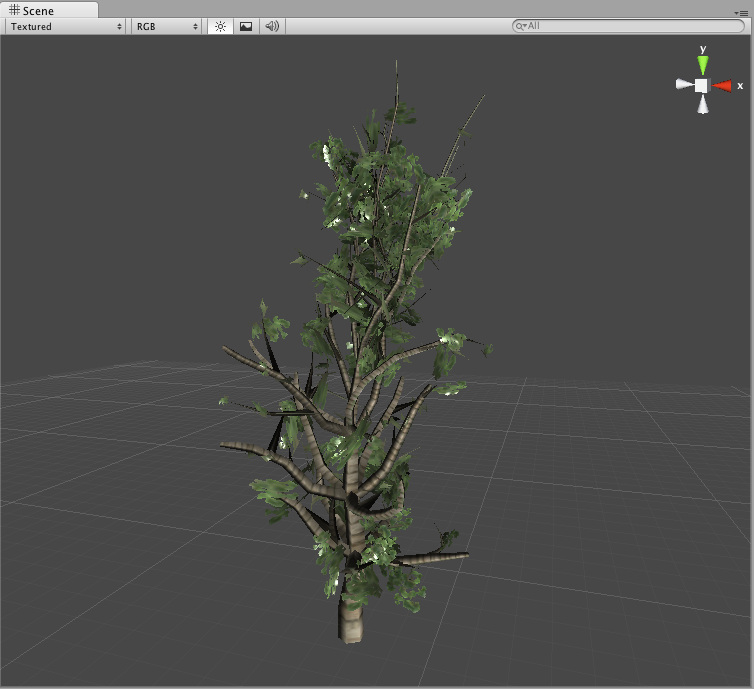Click the green Y axis gizmo cone
The width and height of the screenshot is (754, 689).
coord(703,64)
